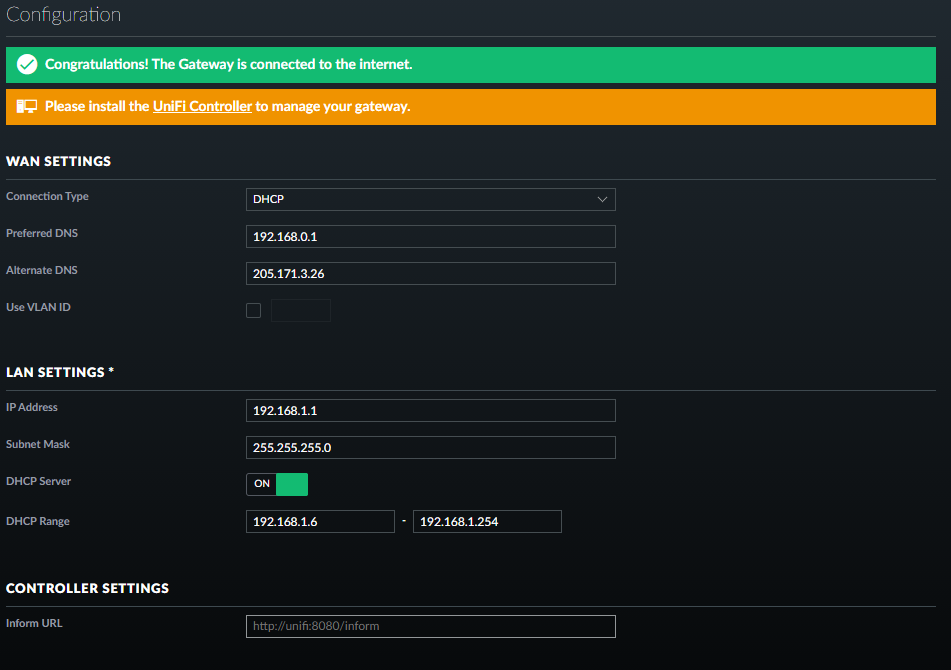Click the Use VLAN ID label
The height and width of the screenshot is (670, 951).
(38, 307)
